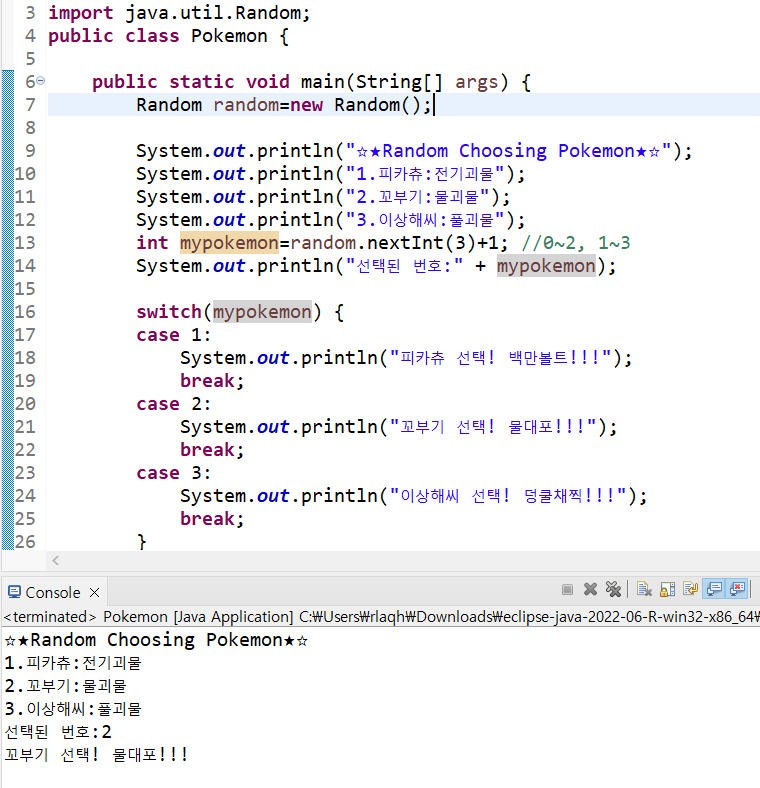Screen dimensions: 760x788
Task: Click line number 24 in the editor gutter
Action: point(25,496)
